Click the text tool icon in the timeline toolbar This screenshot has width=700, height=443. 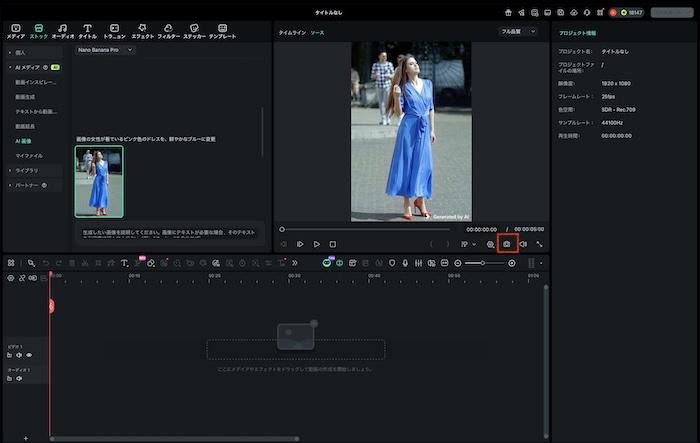[125, 263]
